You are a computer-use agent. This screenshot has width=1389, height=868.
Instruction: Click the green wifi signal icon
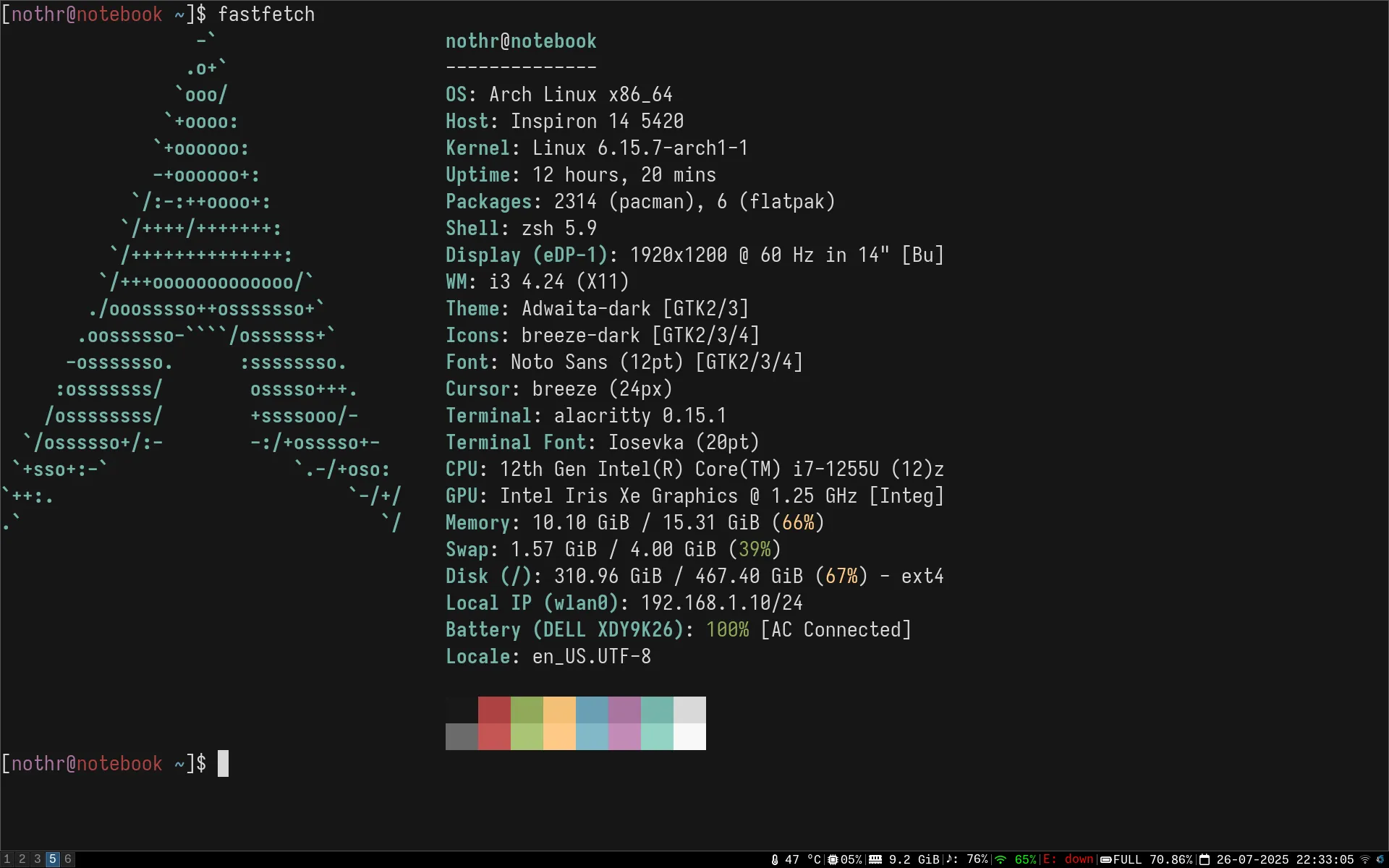point(1001,859)
